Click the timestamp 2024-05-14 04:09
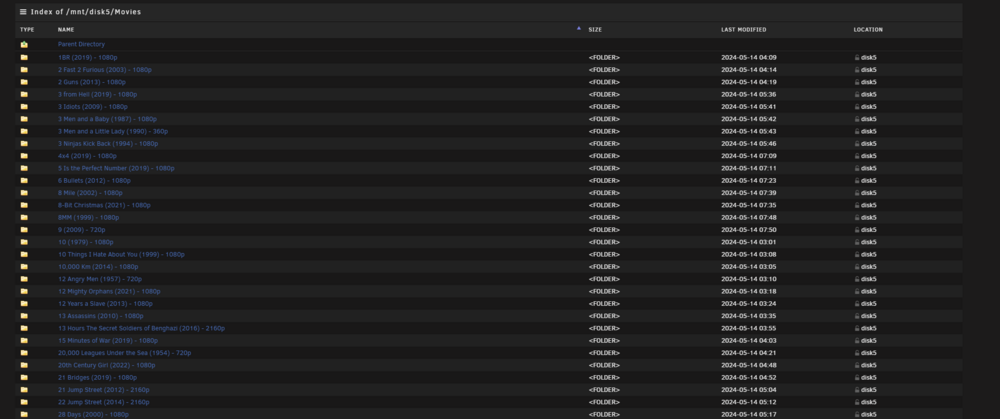Image resolution: width=1000 pixels, height=419 pixels. pyautogui.click(x=749, y=57)
